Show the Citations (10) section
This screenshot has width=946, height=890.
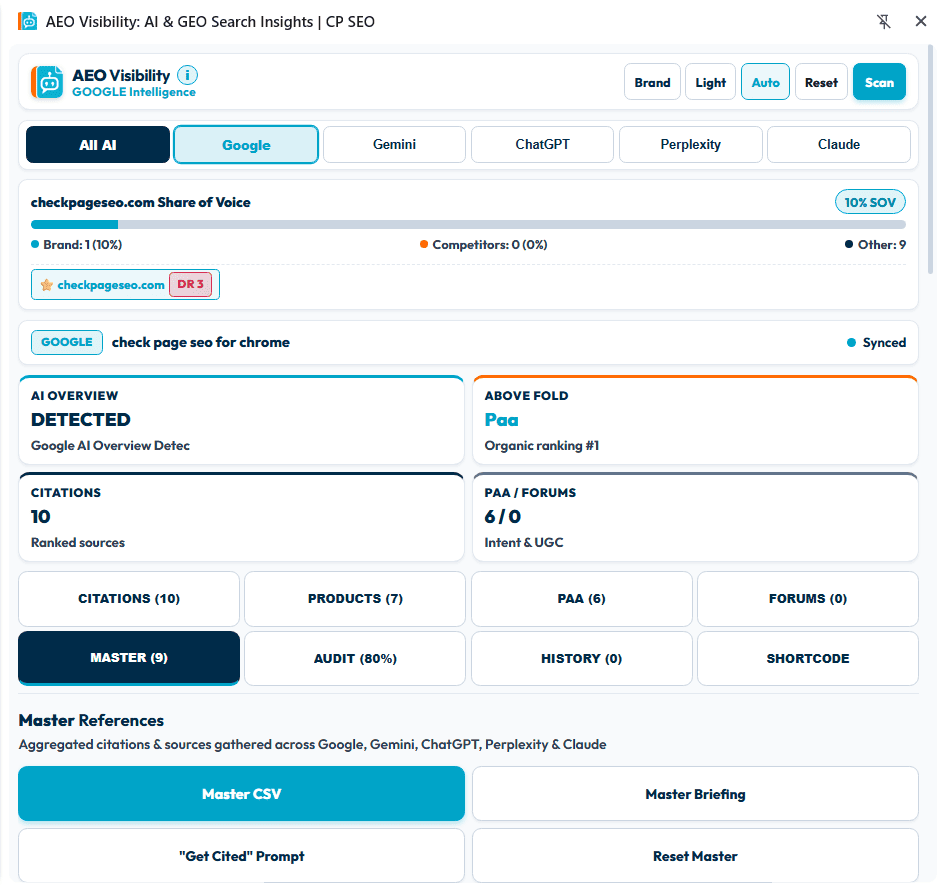point(129,599)
